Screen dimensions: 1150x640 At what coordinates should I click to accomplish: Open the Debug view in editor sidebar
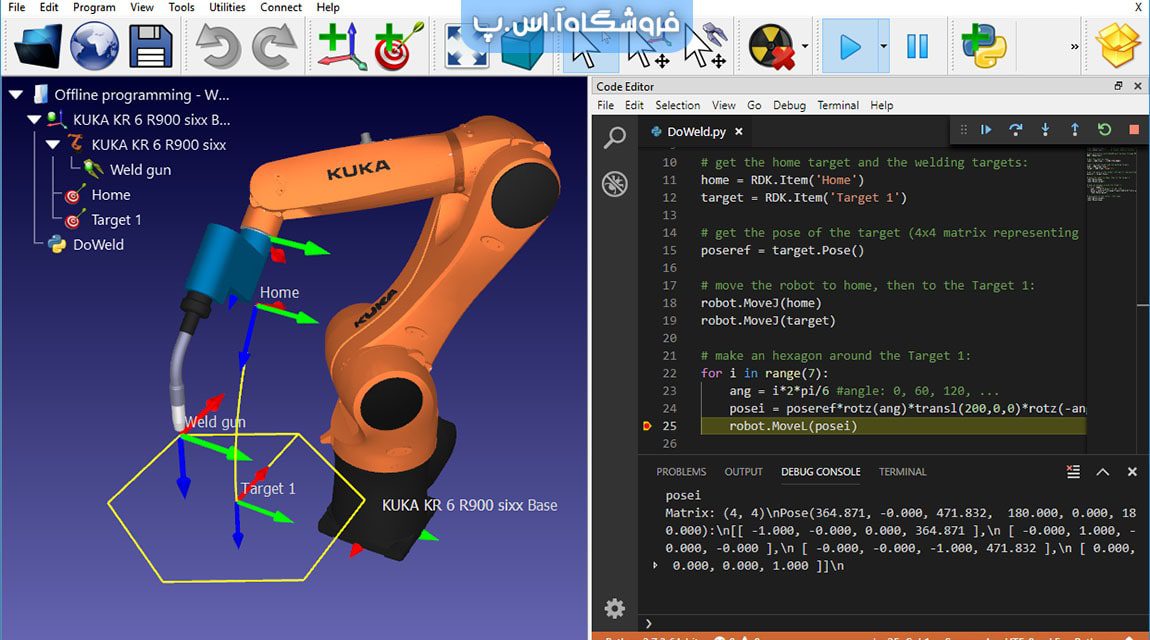click(x=614, y=184)
